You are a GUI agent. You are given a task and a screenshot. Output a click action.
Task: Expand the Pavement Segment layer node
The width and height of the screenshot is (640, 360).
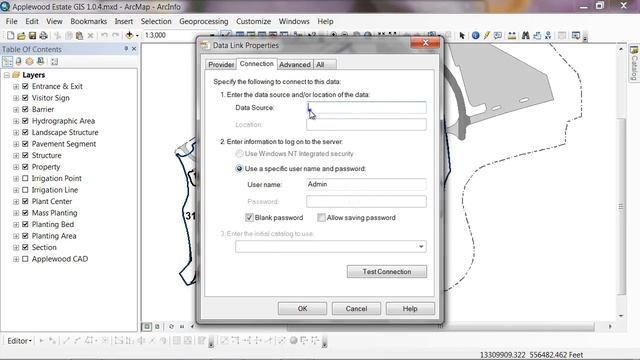coord(16,144)
